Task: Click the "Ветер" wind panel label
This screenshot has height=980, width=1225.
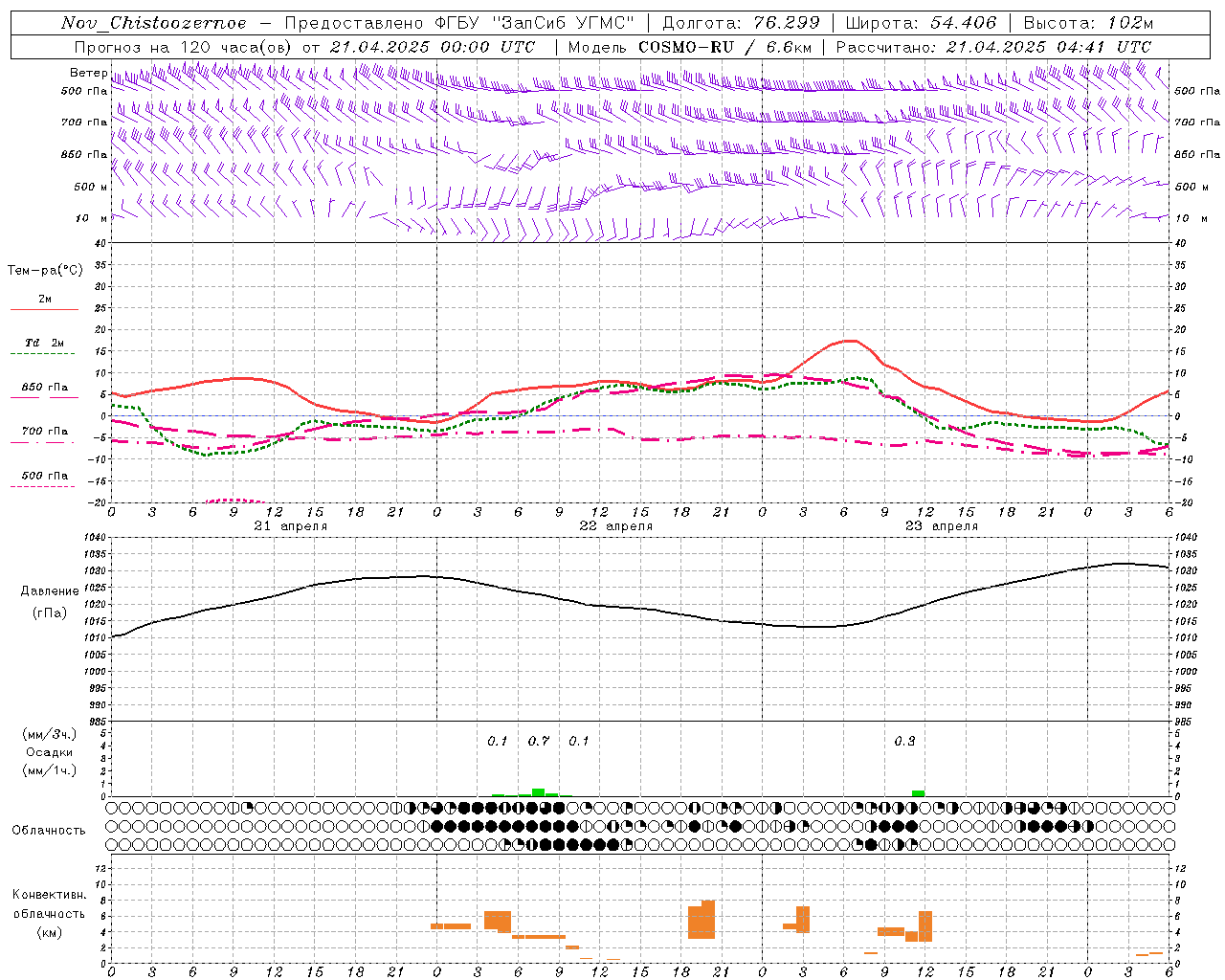Action: click(88, 73)
